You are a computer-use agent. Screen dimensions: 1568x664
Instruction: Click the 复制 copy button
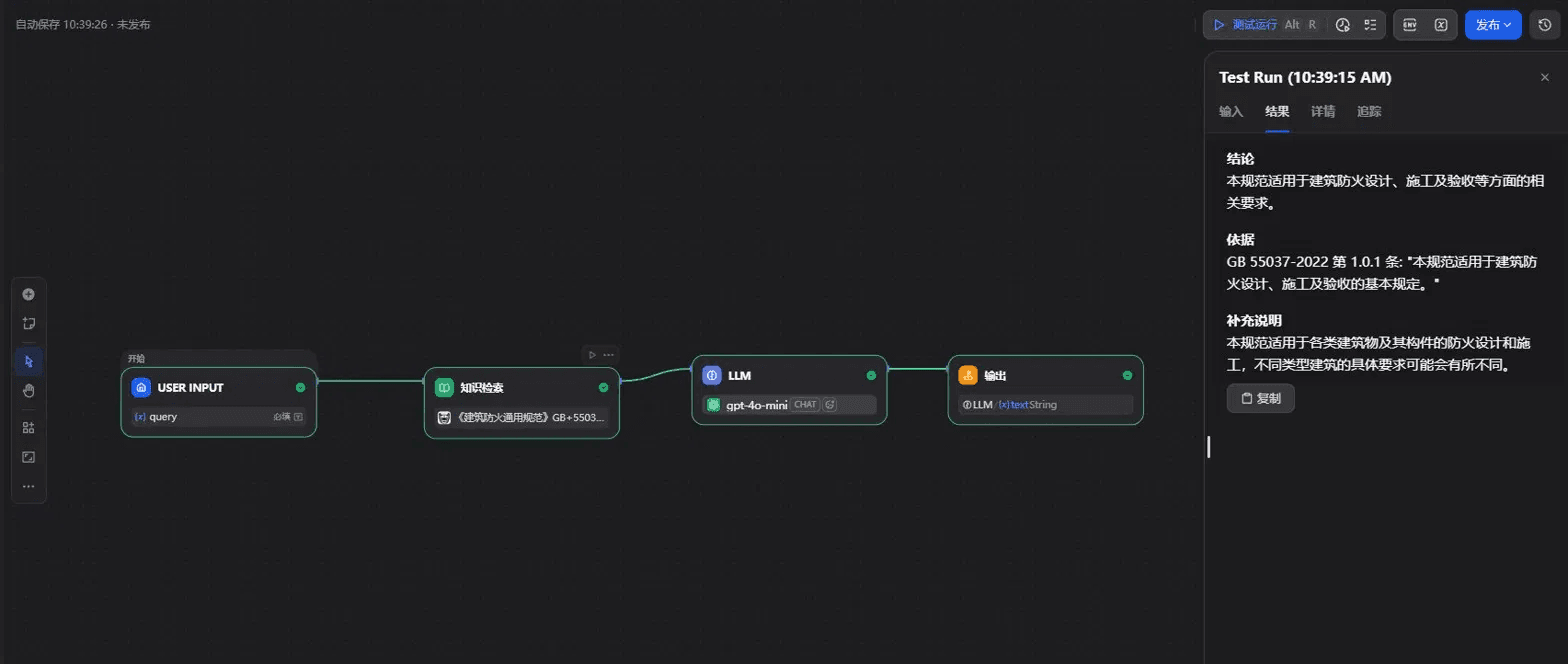pos(1261,398)
